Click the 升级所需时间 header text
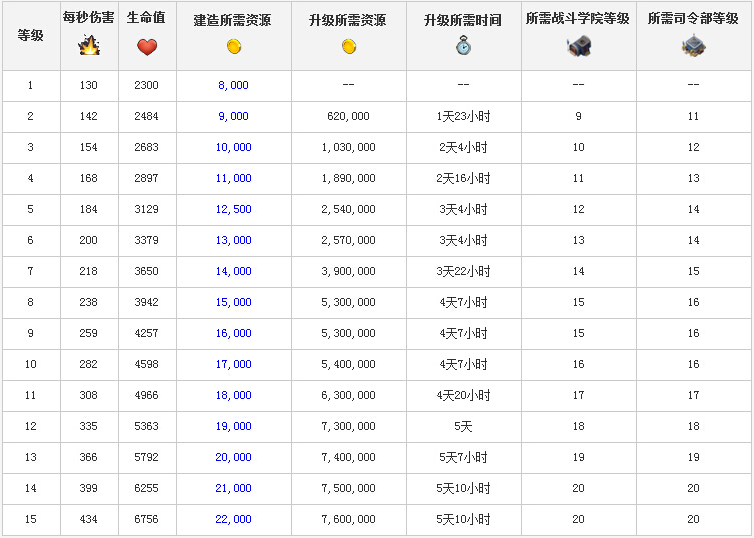The width and height of the screenshot is (754, 538). [x=463, y=20]
